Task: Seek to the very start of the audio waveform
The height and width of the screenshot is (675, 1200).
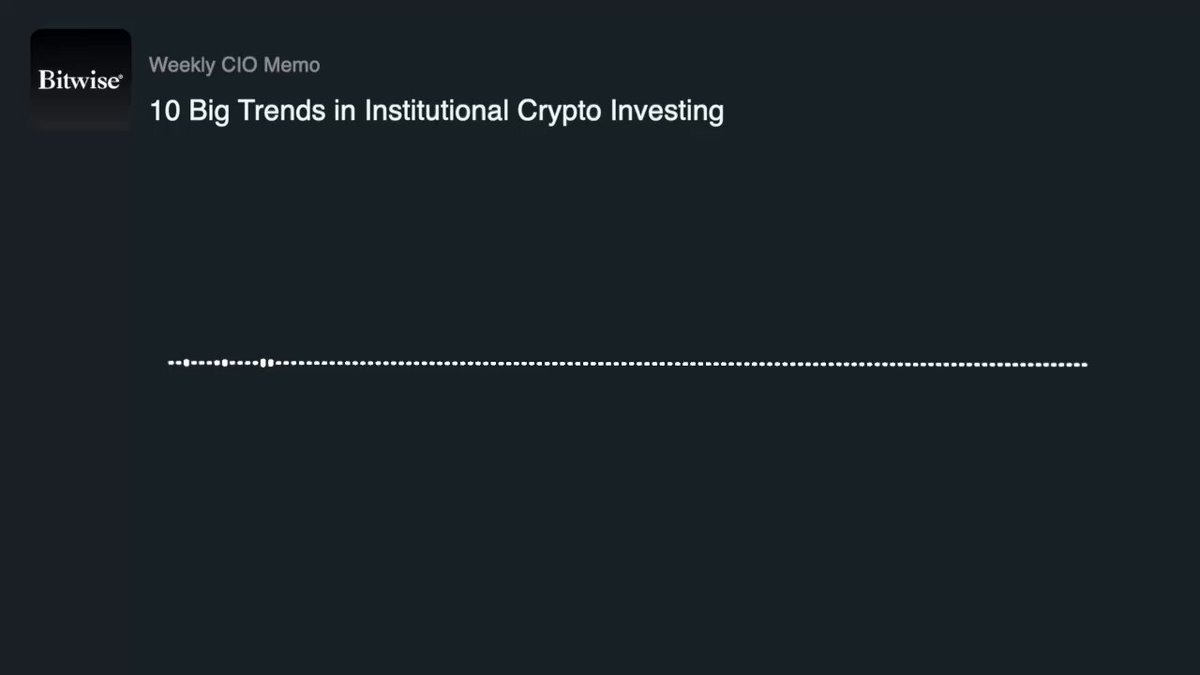Action: [170, 363]
